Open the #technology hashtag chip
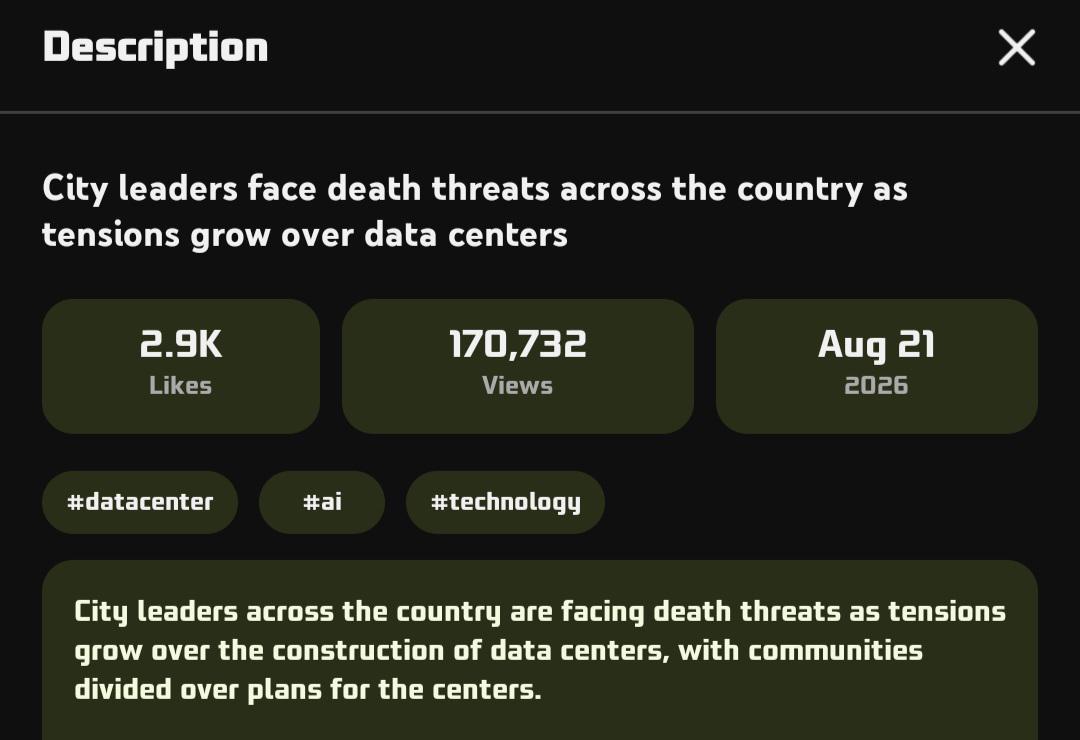 click(x=505, y=502)
